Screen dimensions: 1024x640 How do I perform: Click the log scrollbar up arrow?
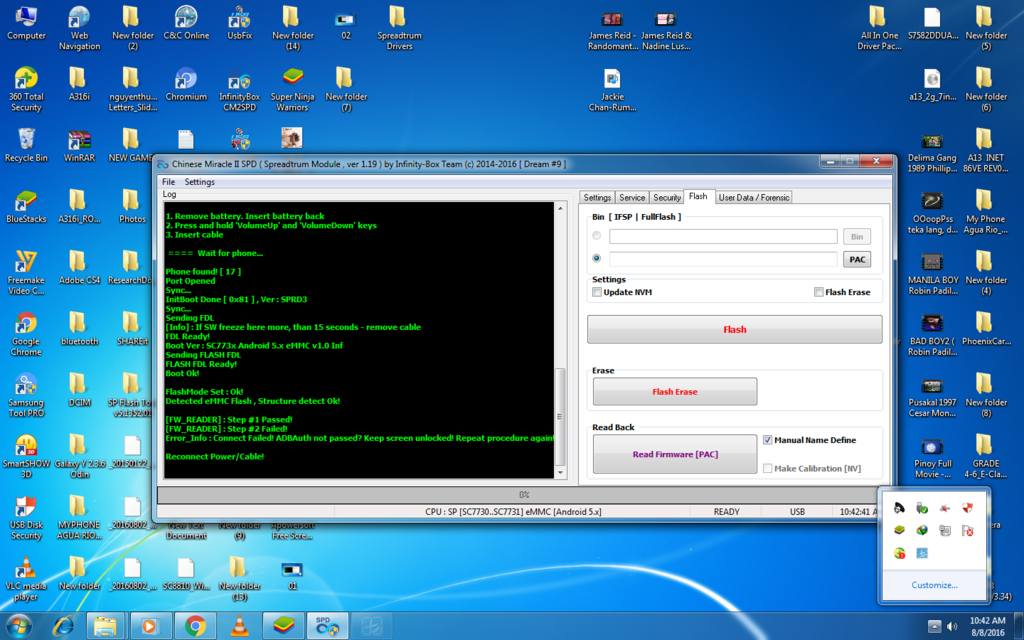(560, 208)
